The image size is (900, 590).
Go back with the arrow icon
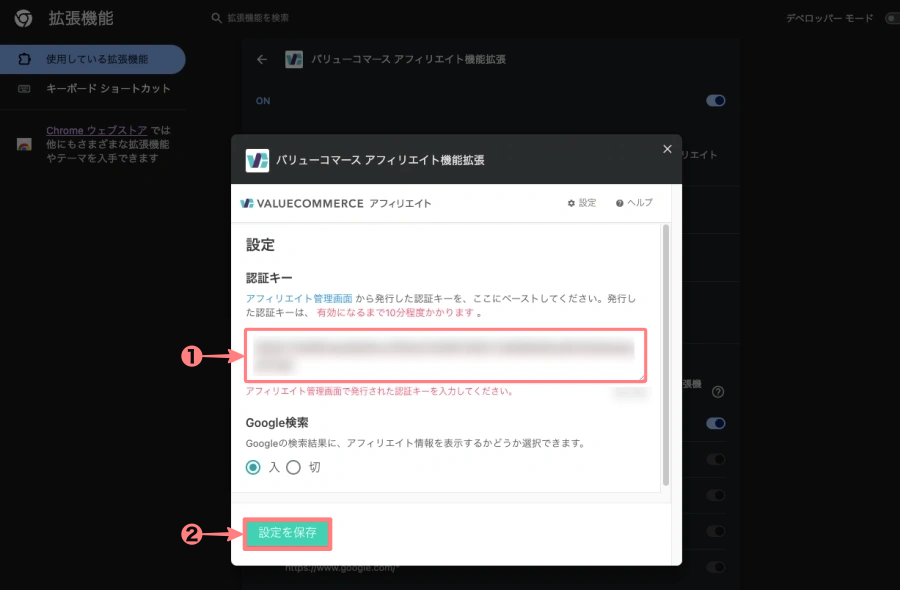[x=262, y=59]
